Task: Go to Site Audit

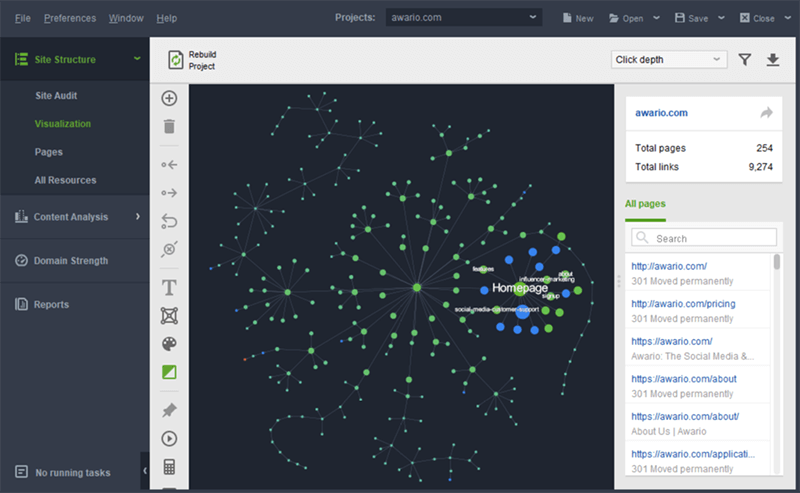Action: (56, 95)
